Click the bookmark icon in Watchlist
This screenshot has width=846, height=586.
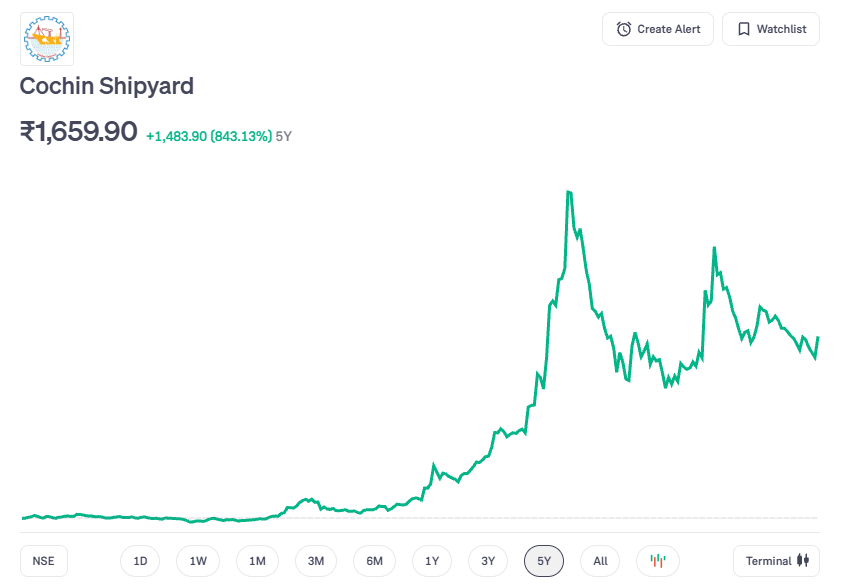[743, 29]
